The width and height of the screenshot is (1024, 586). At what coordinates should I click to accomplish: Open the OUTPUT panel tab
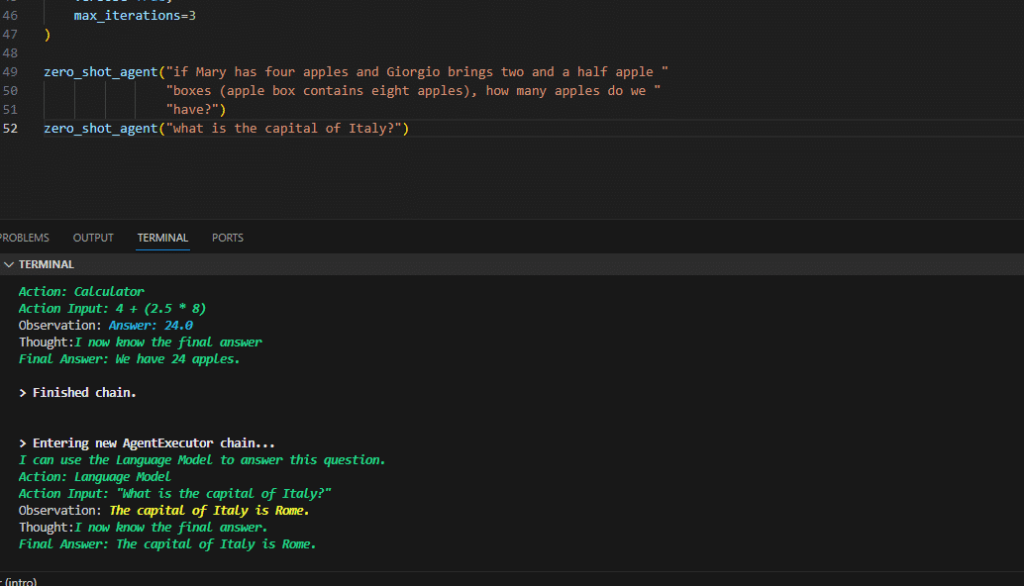[x=93, y=238]
